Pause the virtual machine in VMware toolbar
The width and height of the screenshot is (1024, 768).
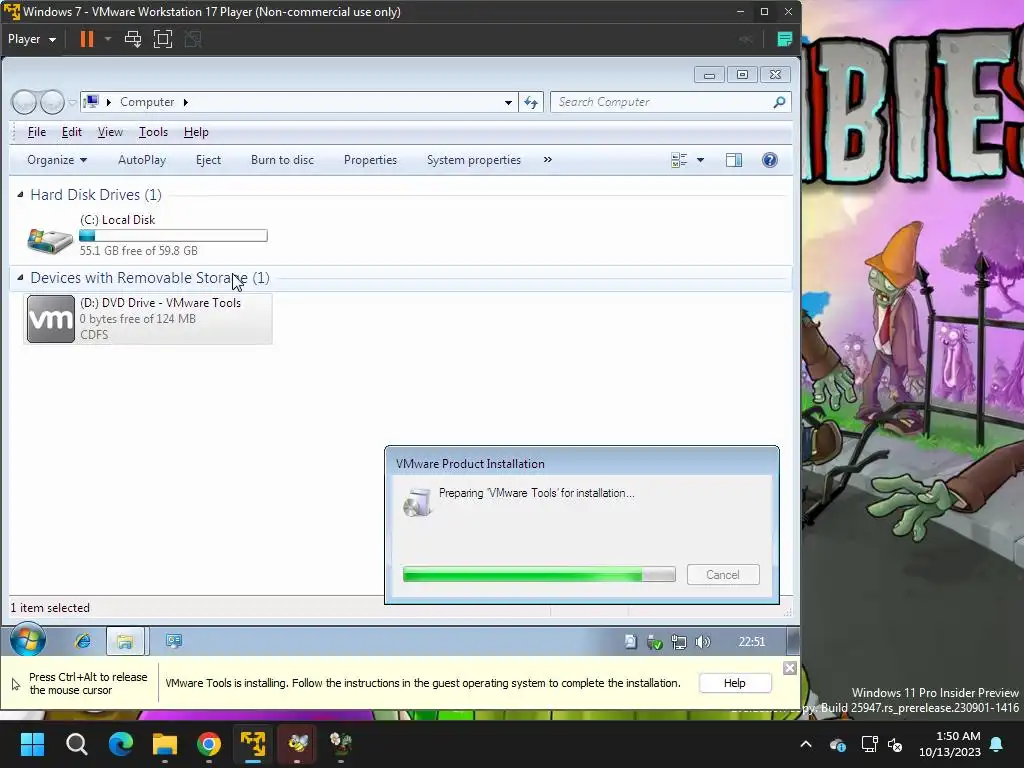(x=86, y=39)
